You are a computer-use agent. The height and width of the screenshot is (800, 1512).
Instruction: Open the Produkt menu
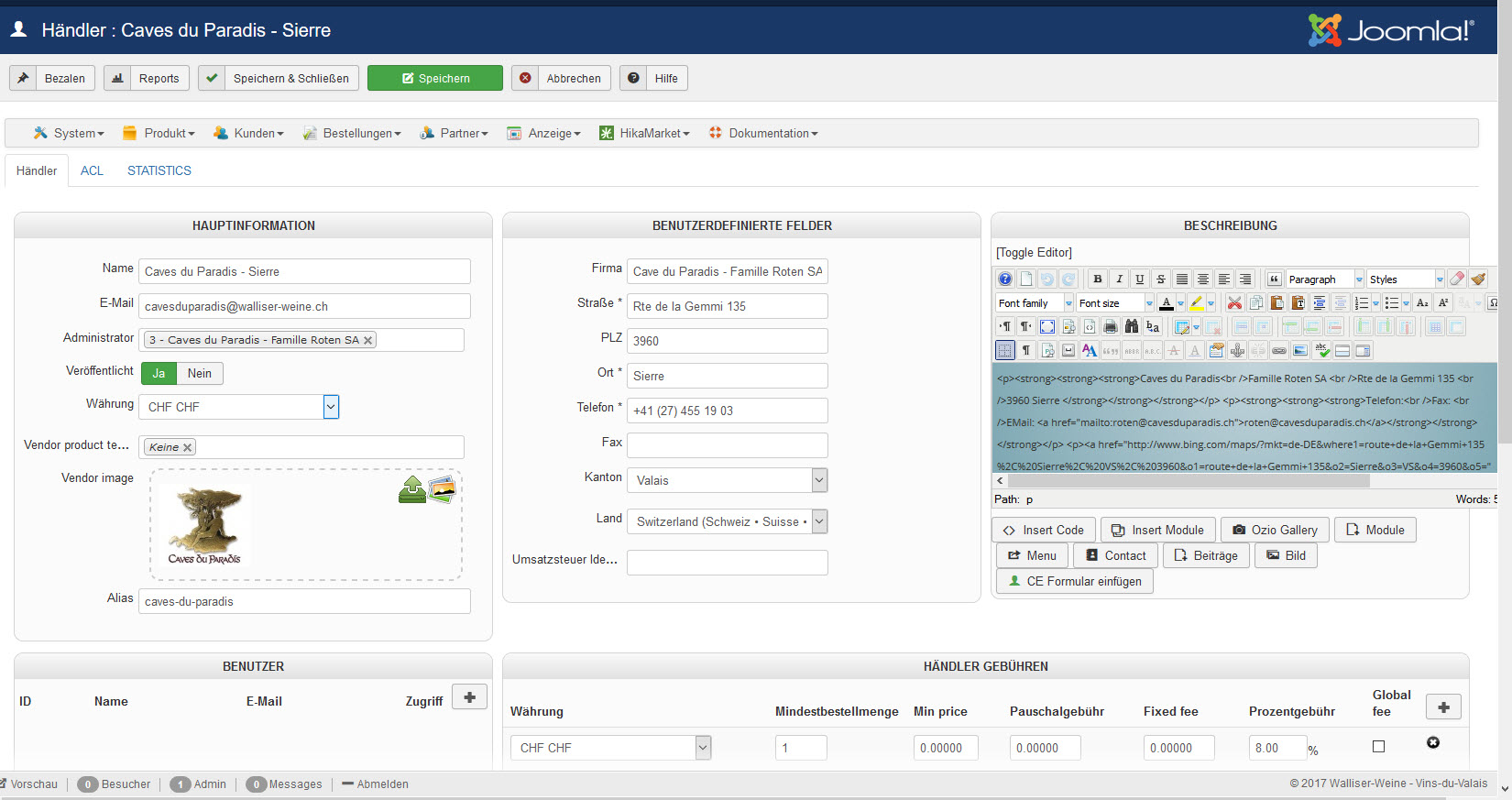[x=159, y=134]
